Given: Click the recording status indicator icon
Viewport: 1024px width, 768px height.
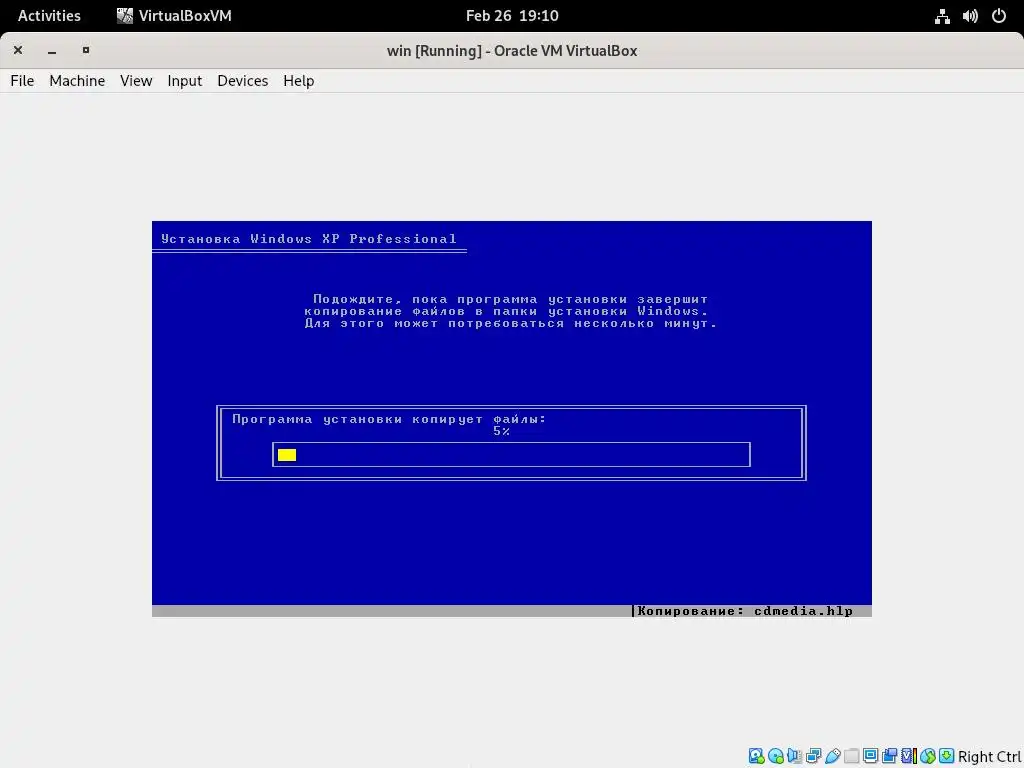Looking at the screenshot, I should click(890, 756).
